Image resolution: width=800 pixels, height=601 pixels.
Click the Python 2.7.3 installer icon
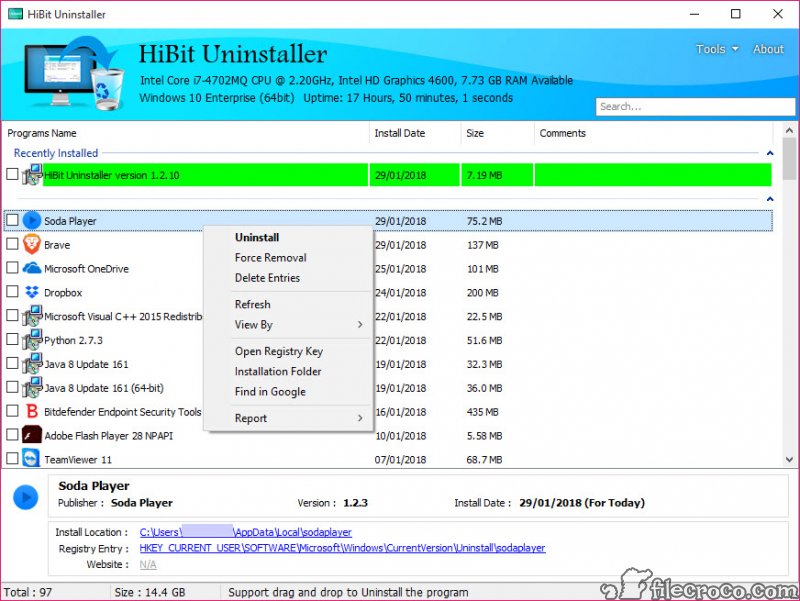click(x=32, y=339)
